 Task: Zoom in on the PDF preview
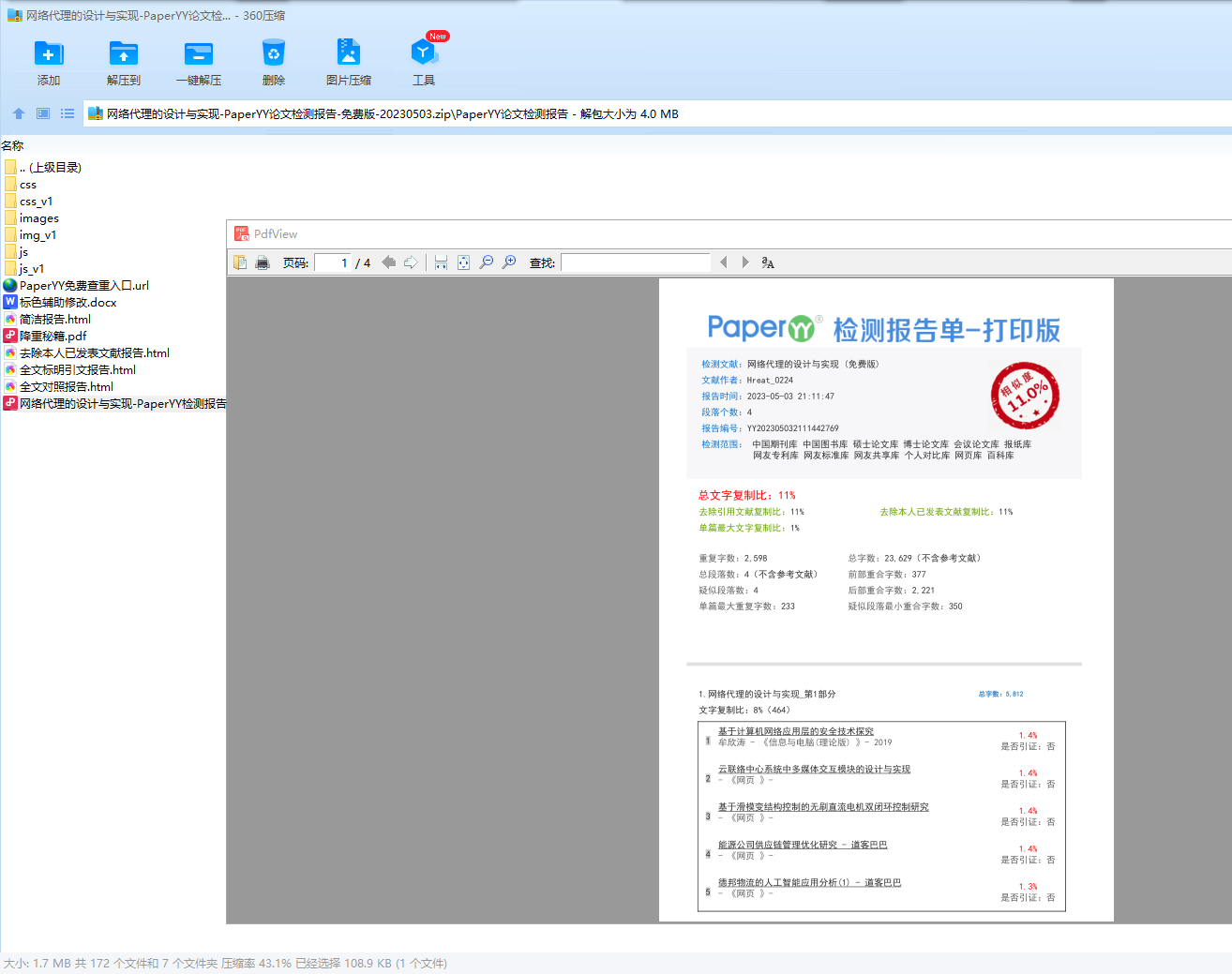pos(509,262)
